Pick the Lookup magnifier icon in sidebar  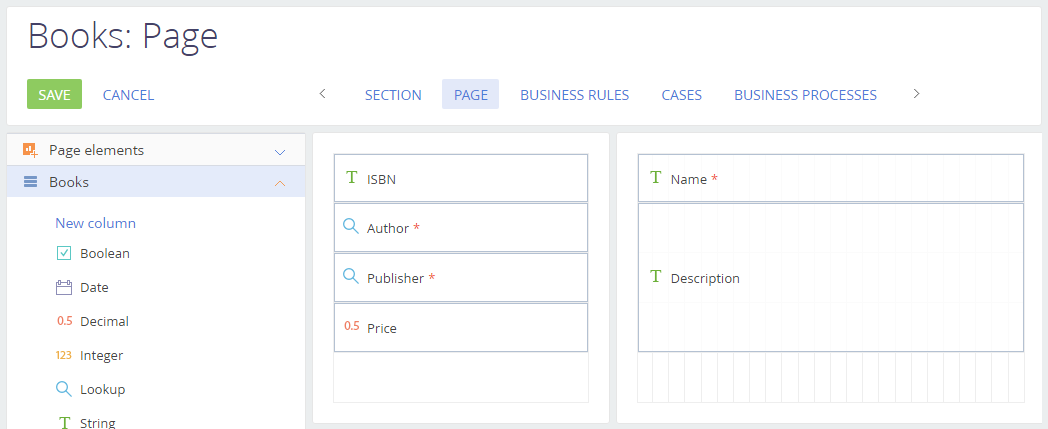point(64,389)
